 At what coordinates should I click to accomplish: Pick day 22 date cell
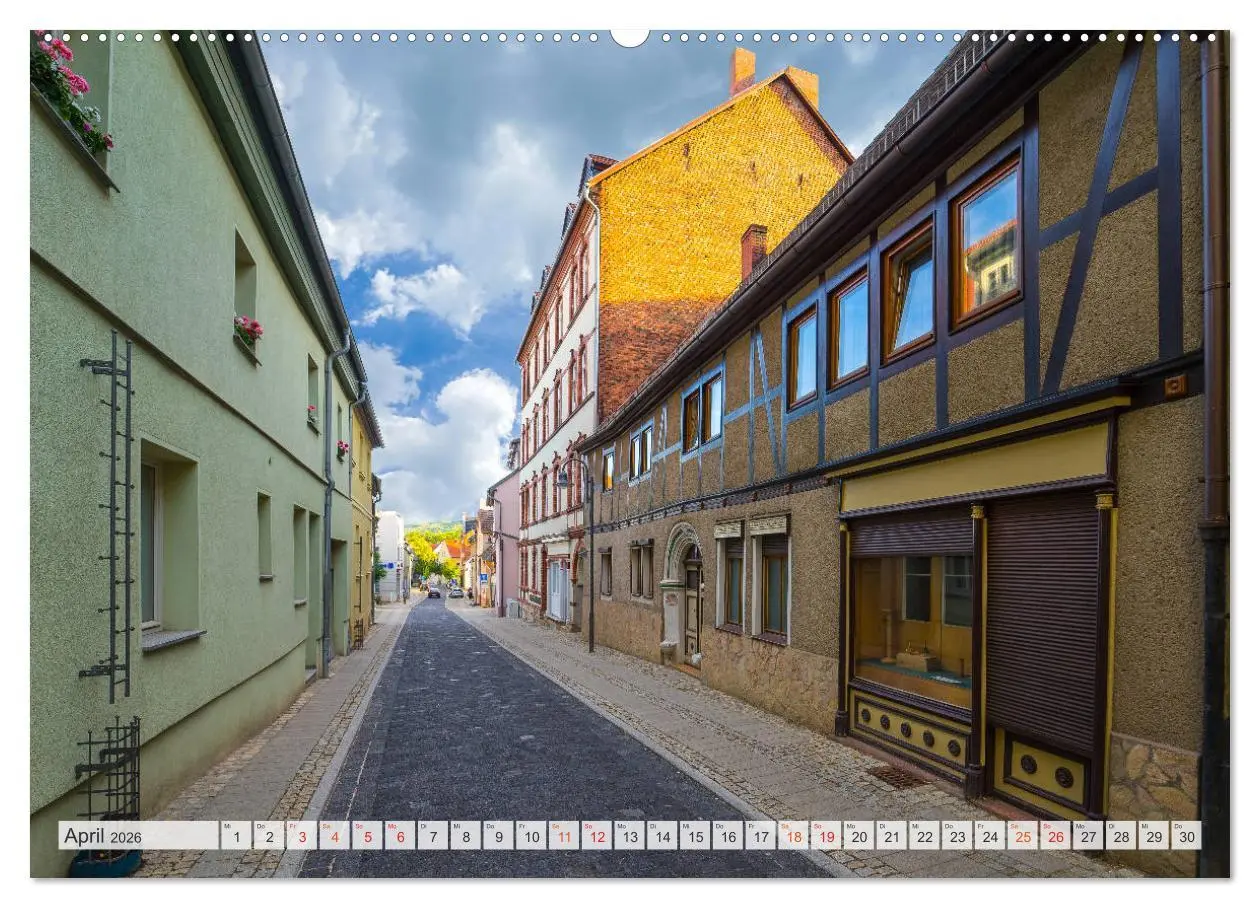tap(925, 836)
